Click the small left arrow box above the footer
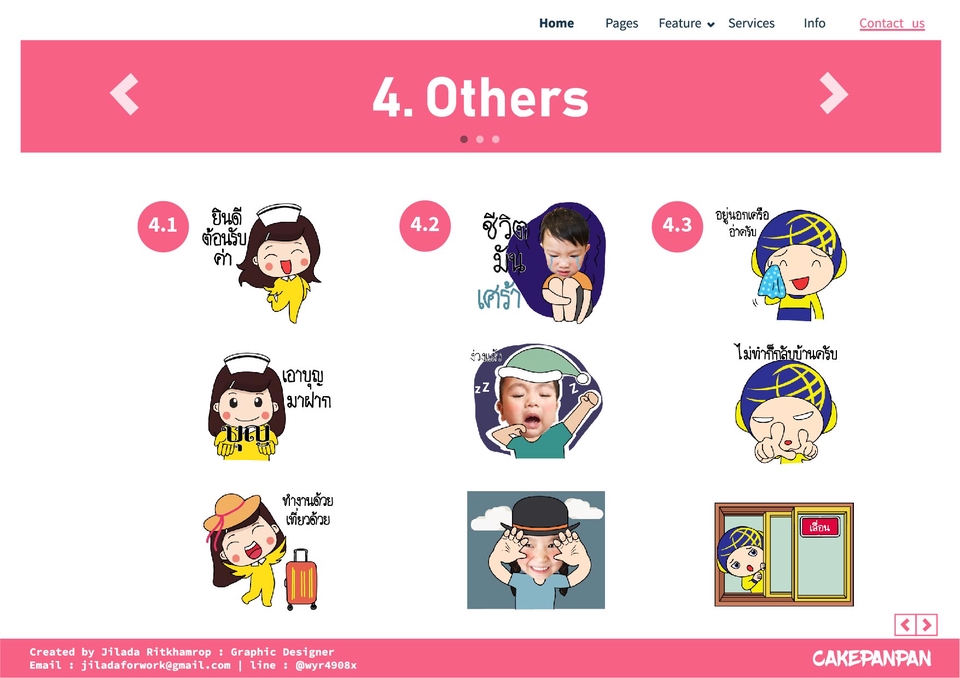The height and width of the screenshot is (678, 960). (x=905, y=625)
